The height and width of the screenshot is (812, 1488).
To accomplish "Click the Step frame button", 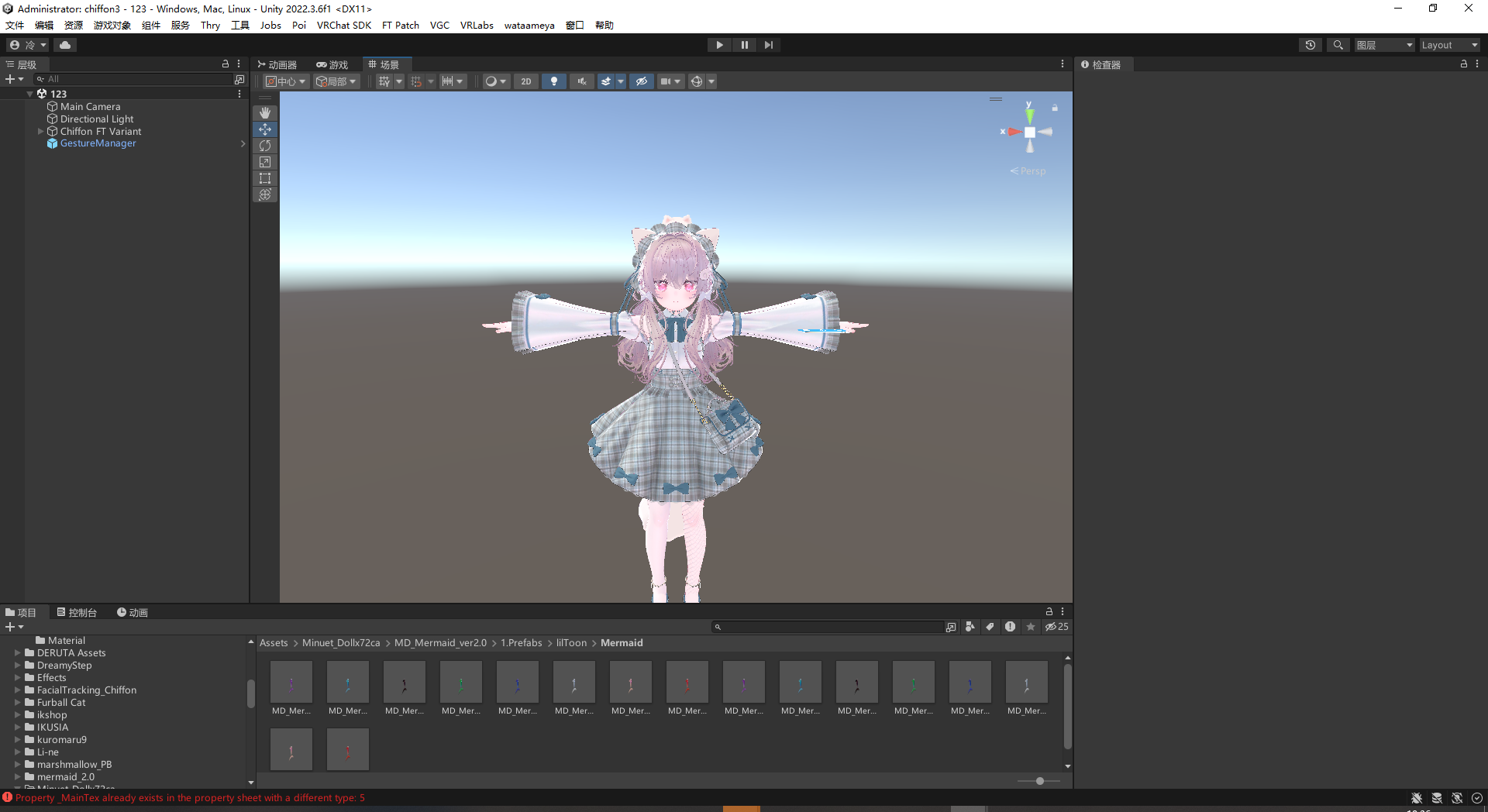I will (x=768, y=45).
